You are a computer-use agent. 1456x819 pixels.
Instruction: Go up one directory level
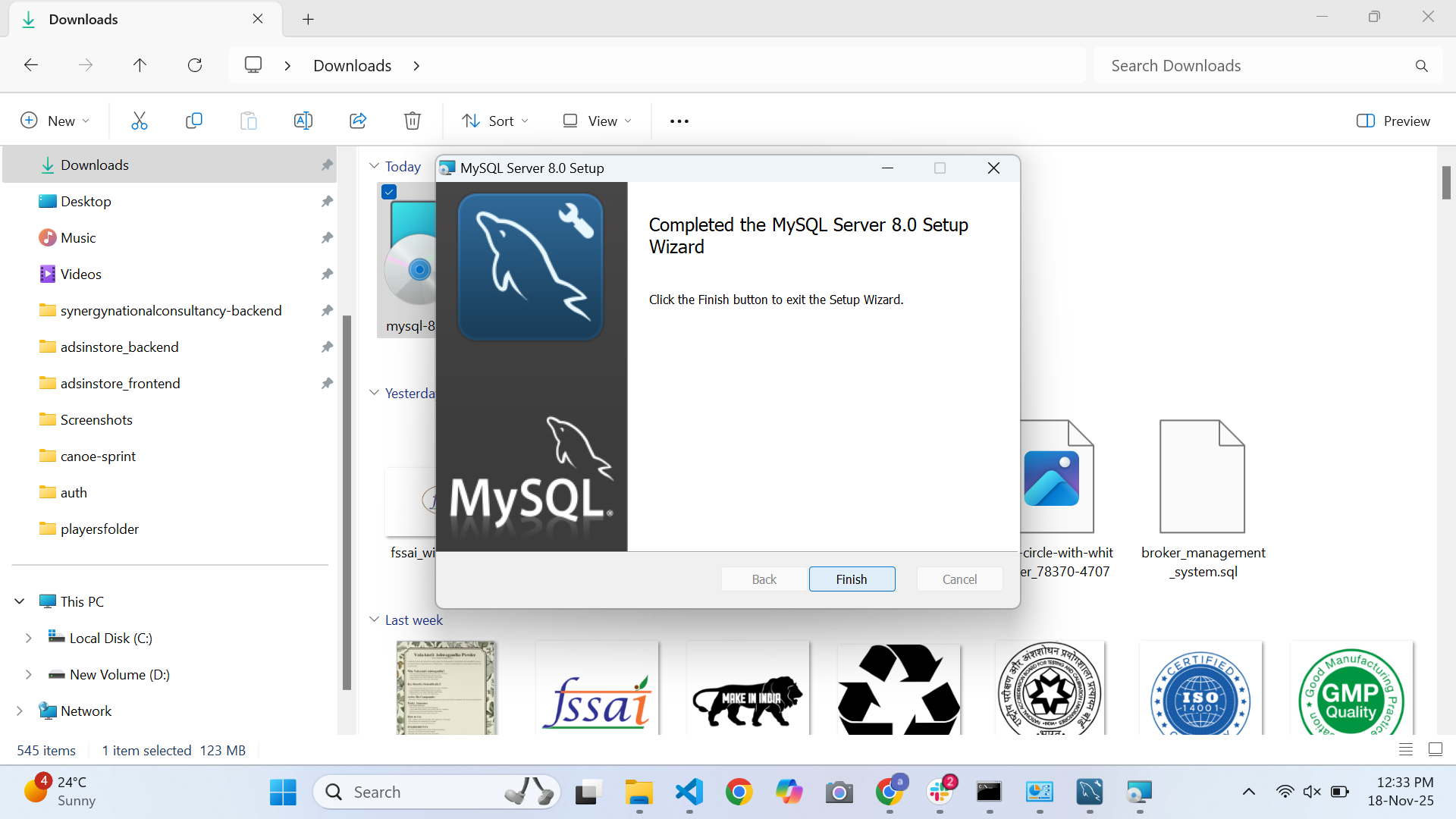pyautogui.click(x=140, y=65)
